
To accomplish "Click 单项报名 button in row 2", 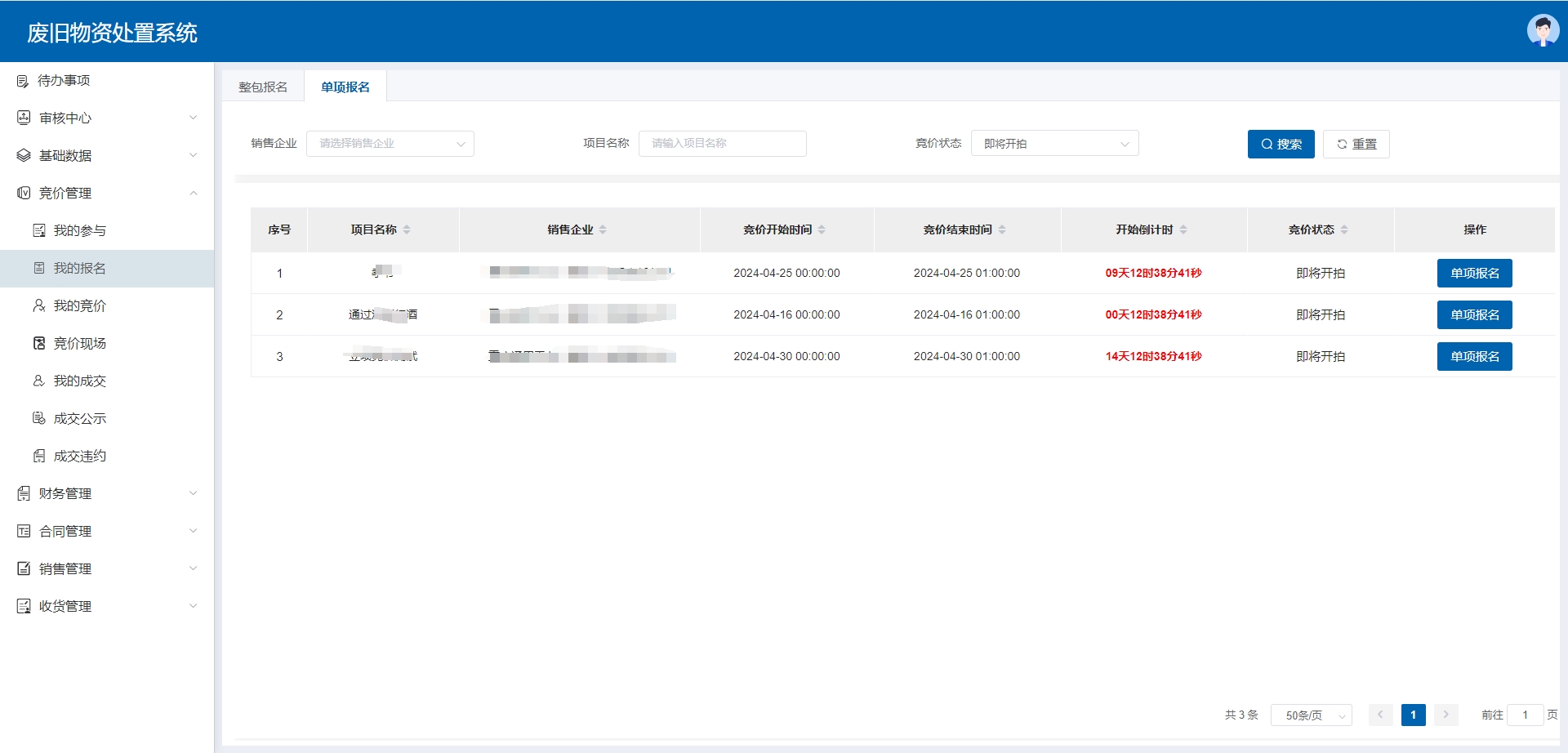I will click(1474, 314).
